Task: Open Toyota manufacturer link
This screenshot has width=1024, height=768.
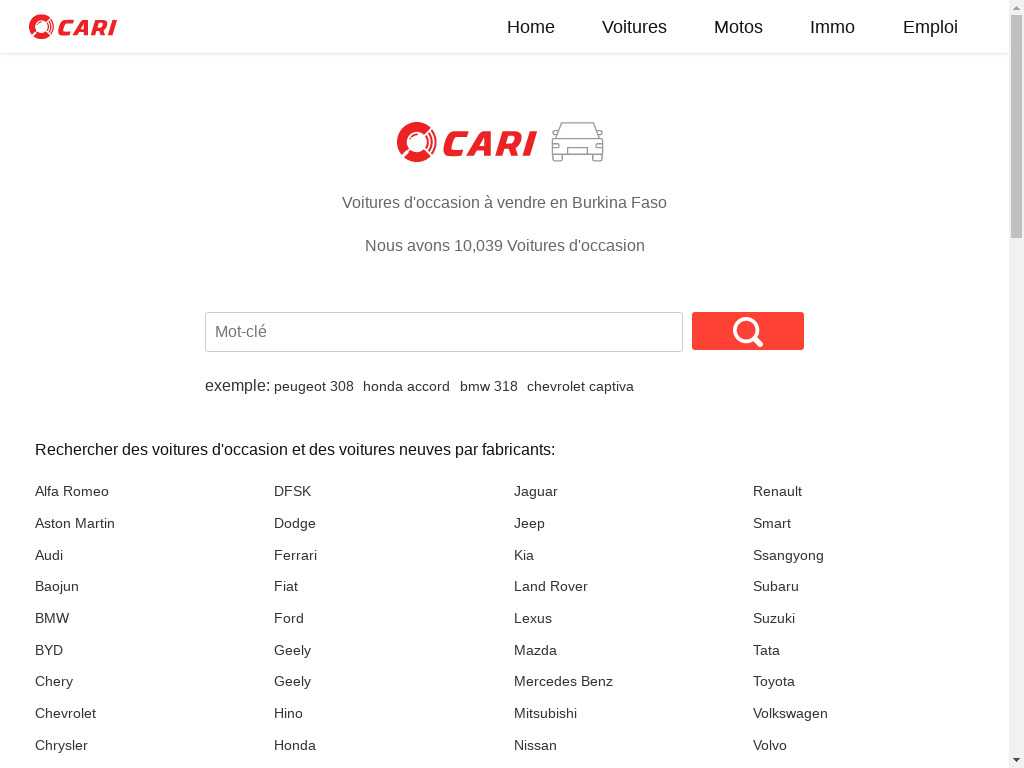Action: pos(774,681)
